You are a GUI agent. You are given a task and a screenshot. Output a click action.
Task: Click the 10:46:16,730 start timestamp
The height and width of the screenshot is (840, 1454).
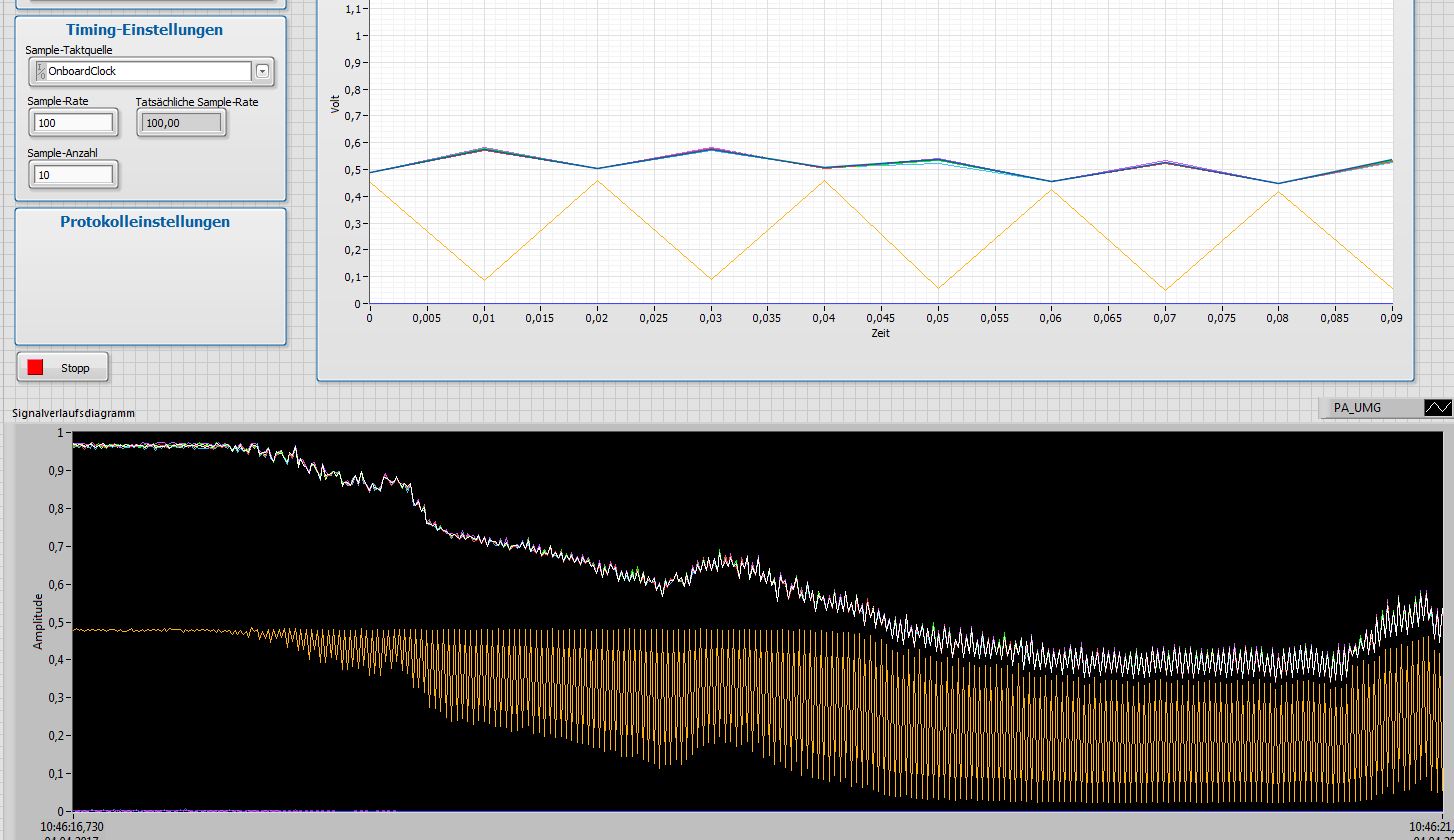(72, 827)
